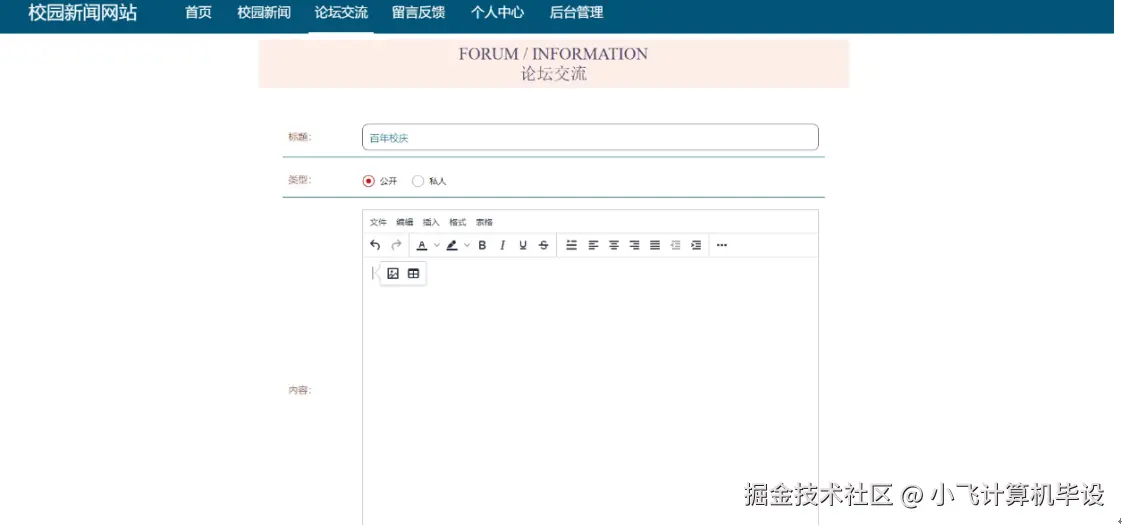The width and height of the screenshot is (1122, 526).
Task: Justify text alignment
Action: 655,245
